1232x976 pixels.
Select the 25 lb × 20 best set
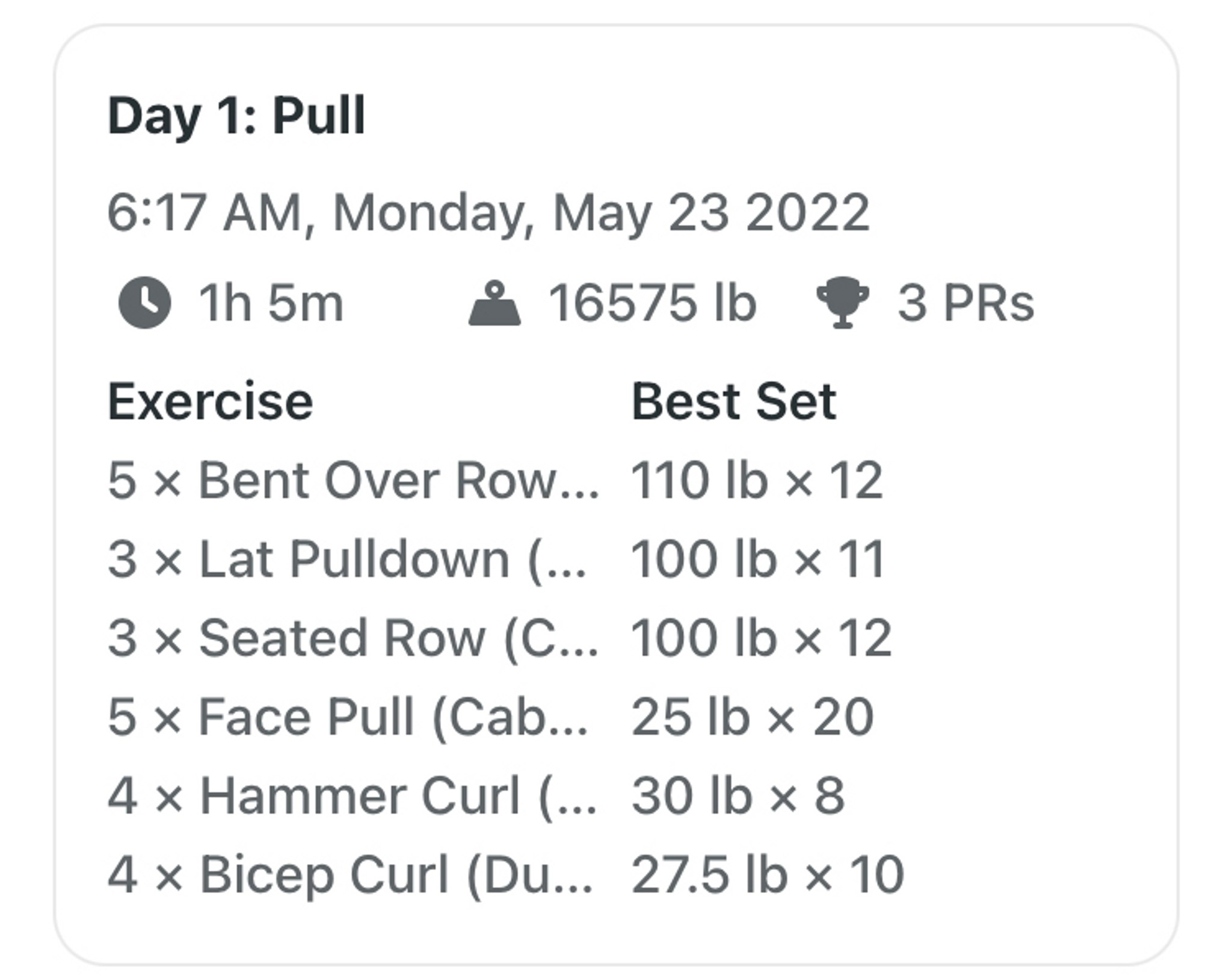[753, 717]
